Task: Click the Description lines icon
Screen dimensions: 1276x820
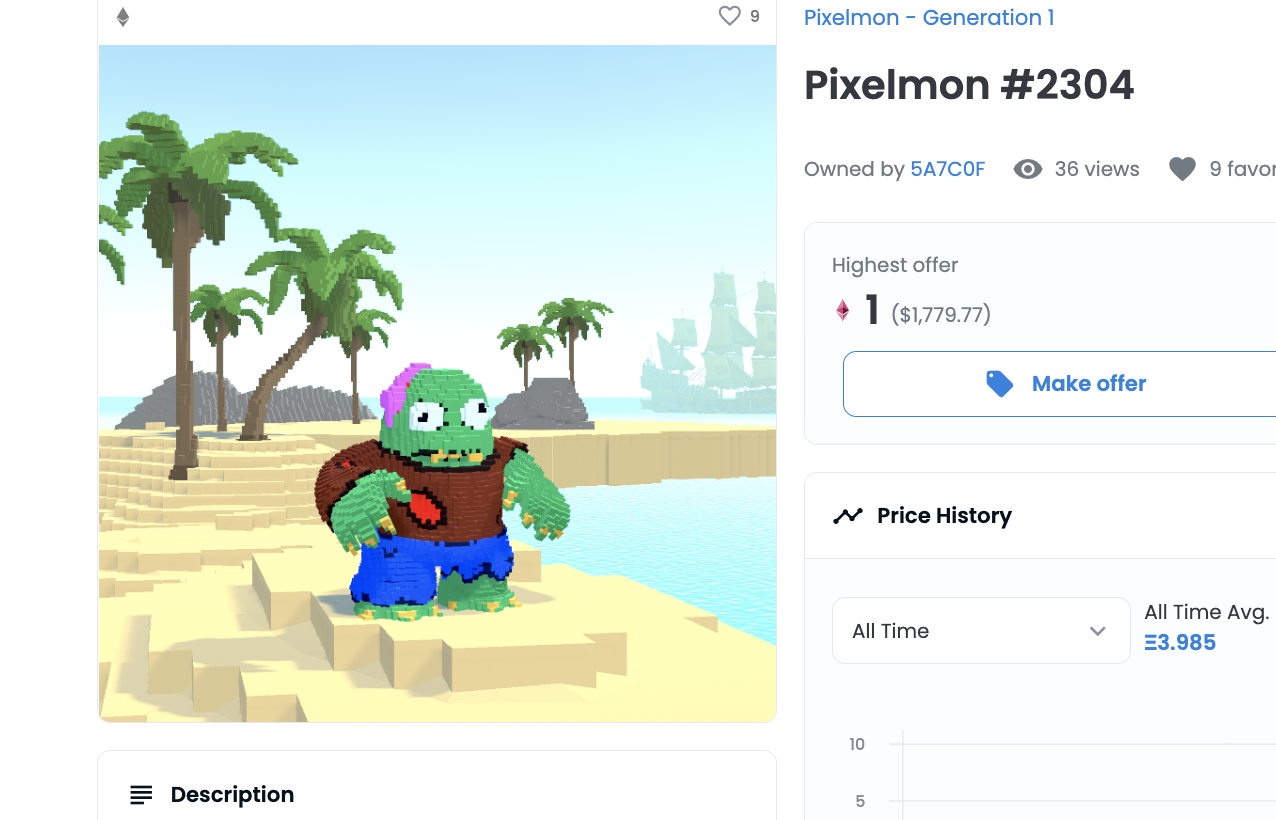Action: point(141,795)
